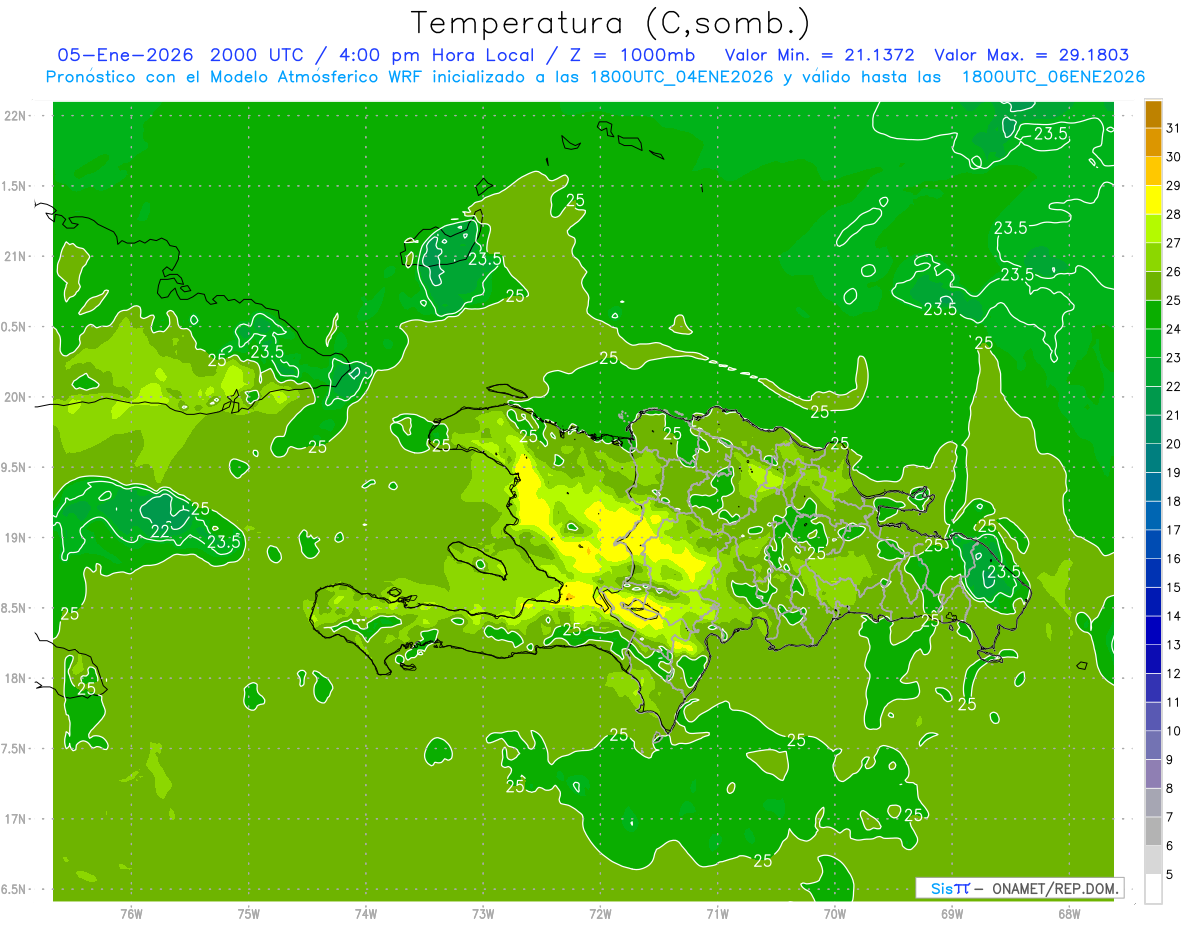Click the "20" colorbar scale label
Viewport: 1200px width, 927px height.
point(1174,444)
